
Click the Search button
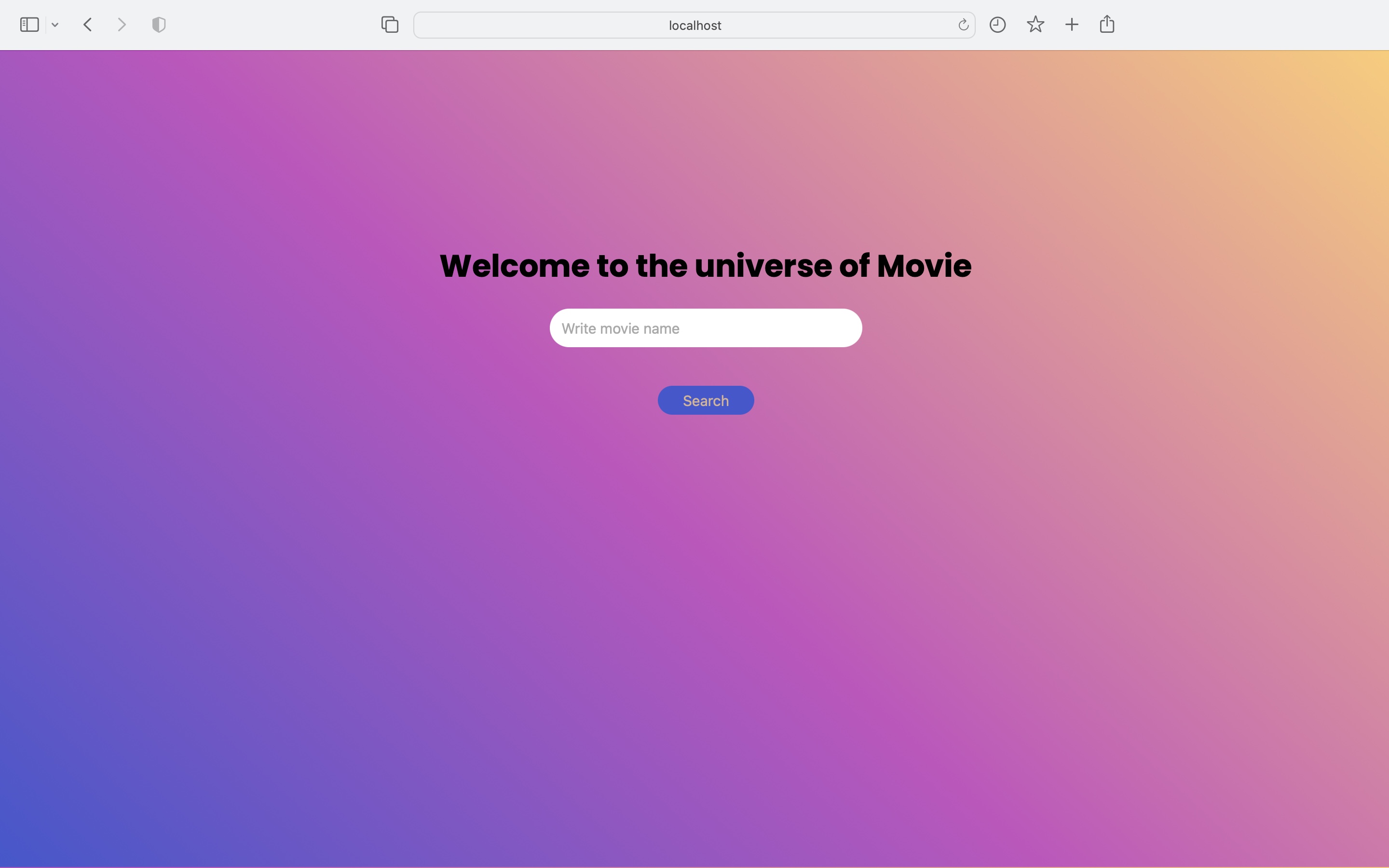click(706, 400)
